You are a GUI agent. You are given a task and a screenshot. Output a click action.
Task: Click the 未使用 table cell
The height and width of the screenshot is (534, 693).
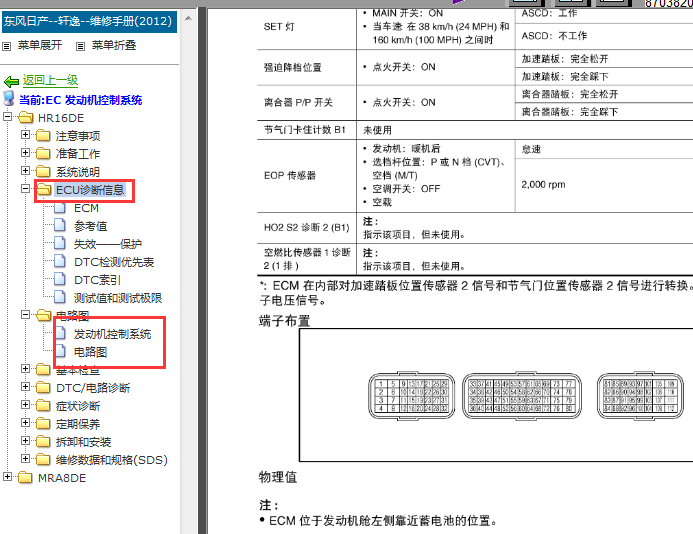click(x=525, y=130)
